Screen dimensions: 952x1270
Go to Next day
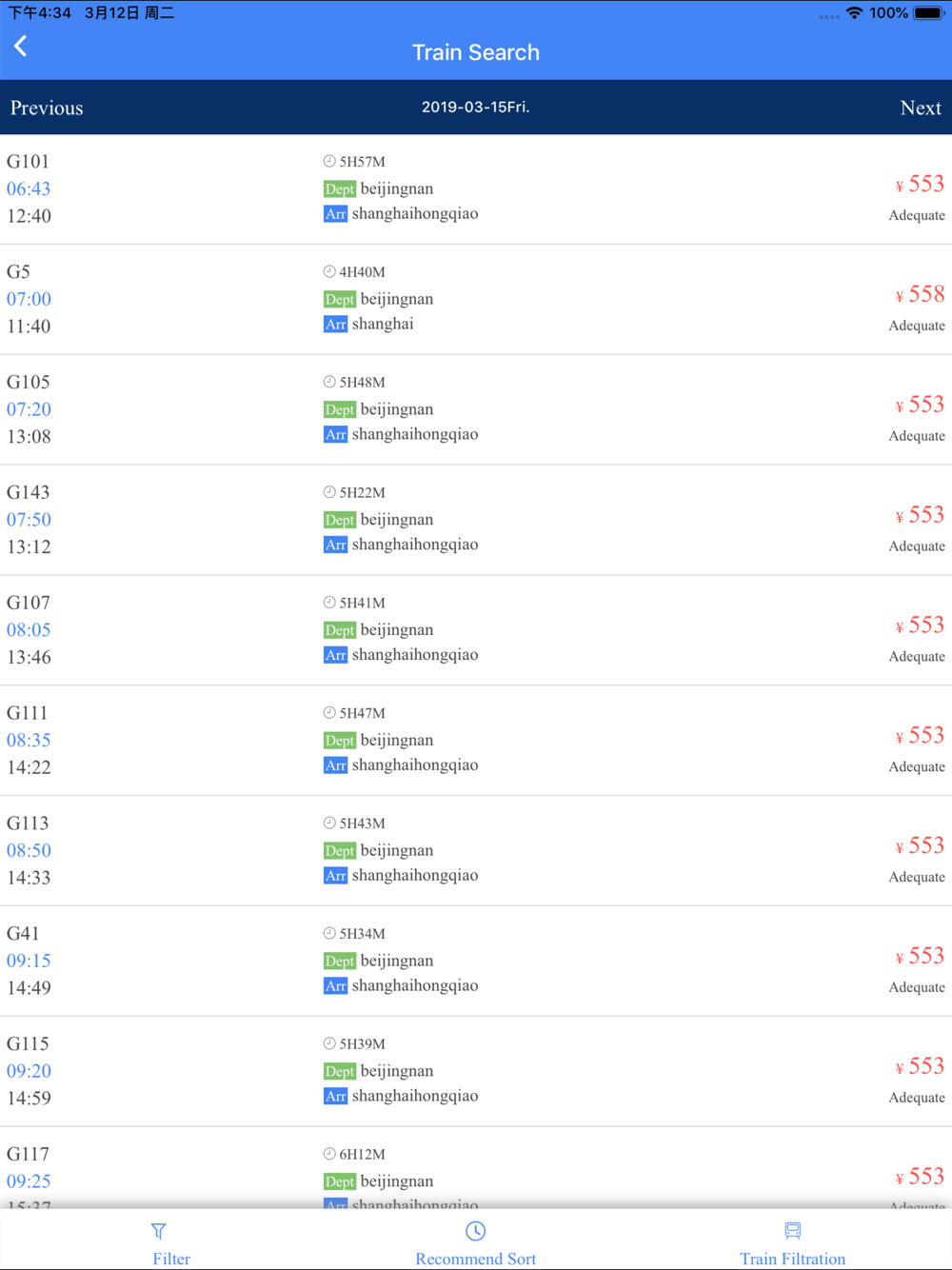point(921,108)
